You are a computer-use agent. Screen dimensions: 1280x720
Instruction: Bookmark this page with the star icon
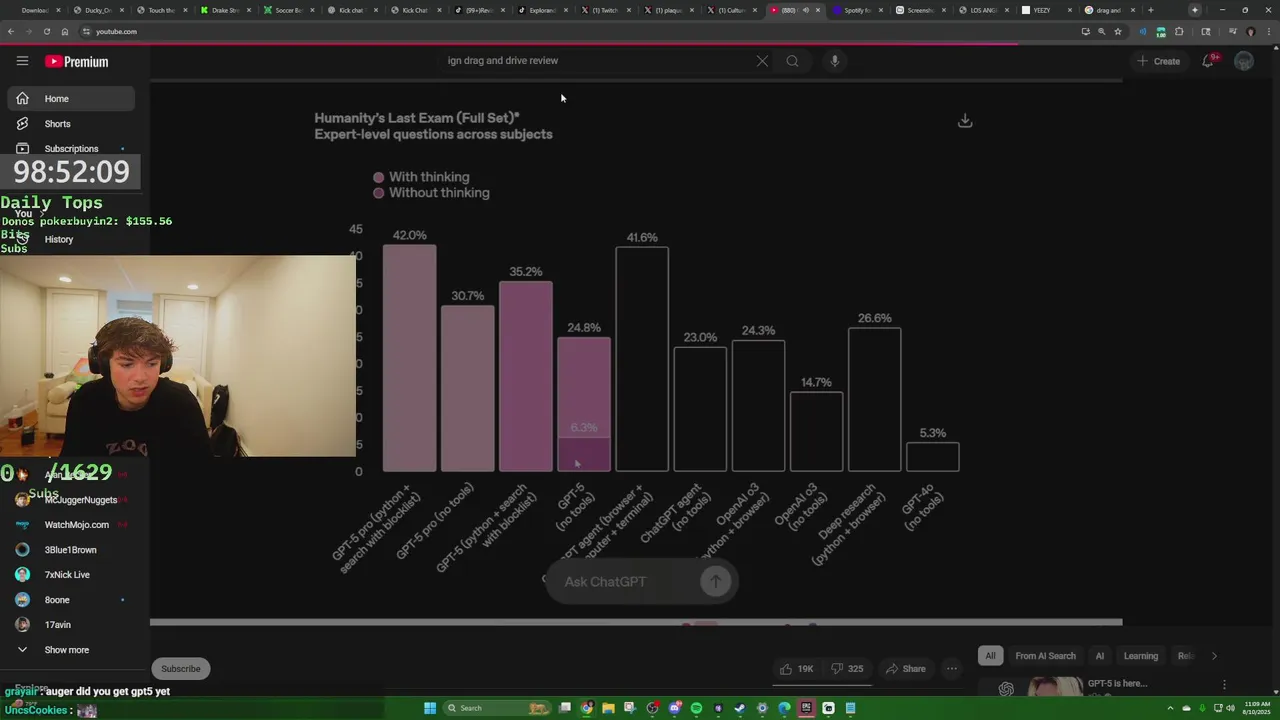coord(1118,31)
